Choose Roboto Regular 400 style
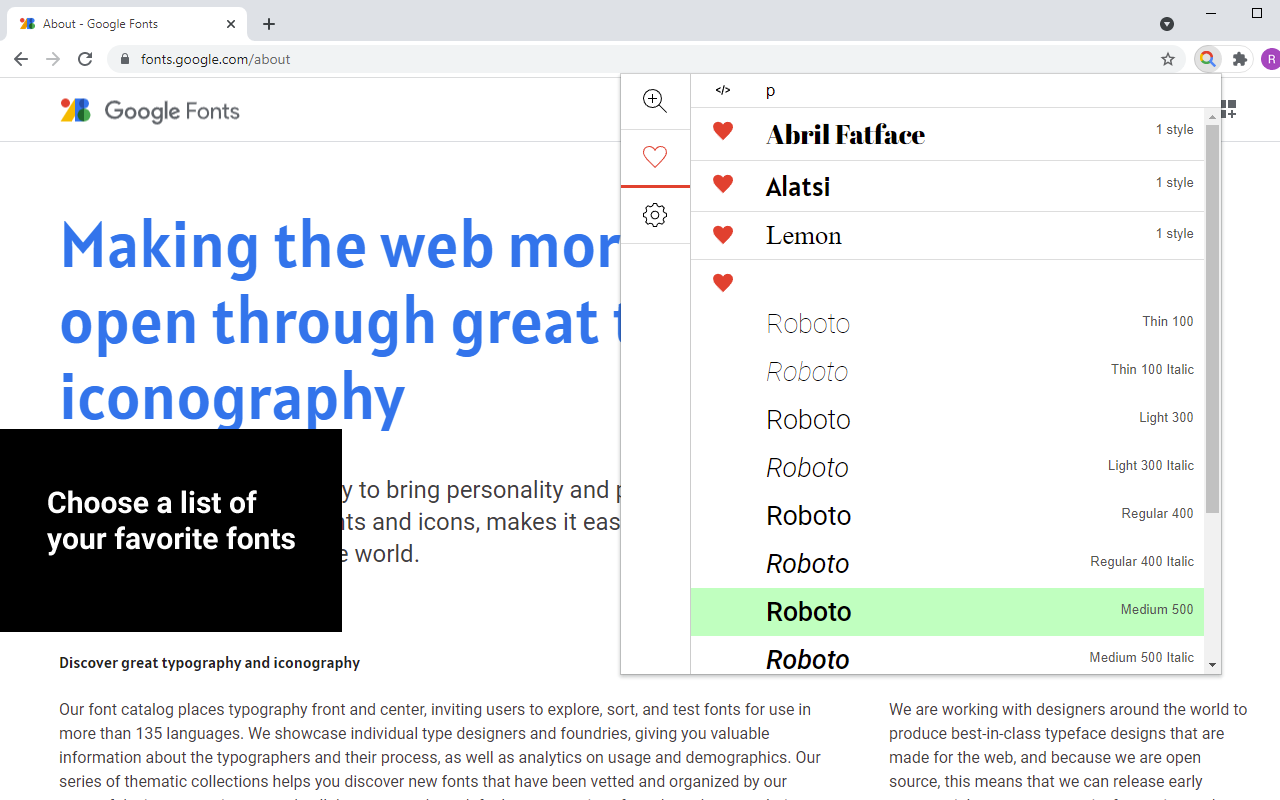 [x=947, y=515]
